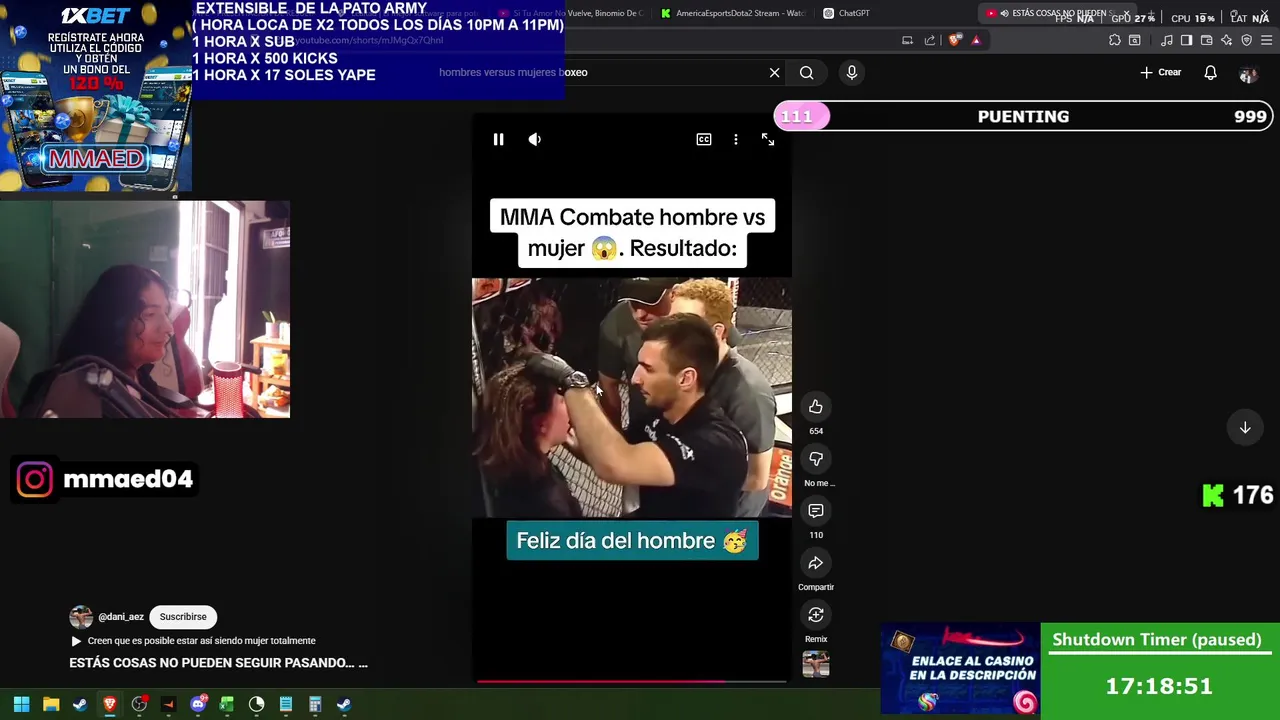The height and width of the screenshot is (720, 1280).
Task: Go to the next Short arrow
Action: click(x=1245, y=428)
